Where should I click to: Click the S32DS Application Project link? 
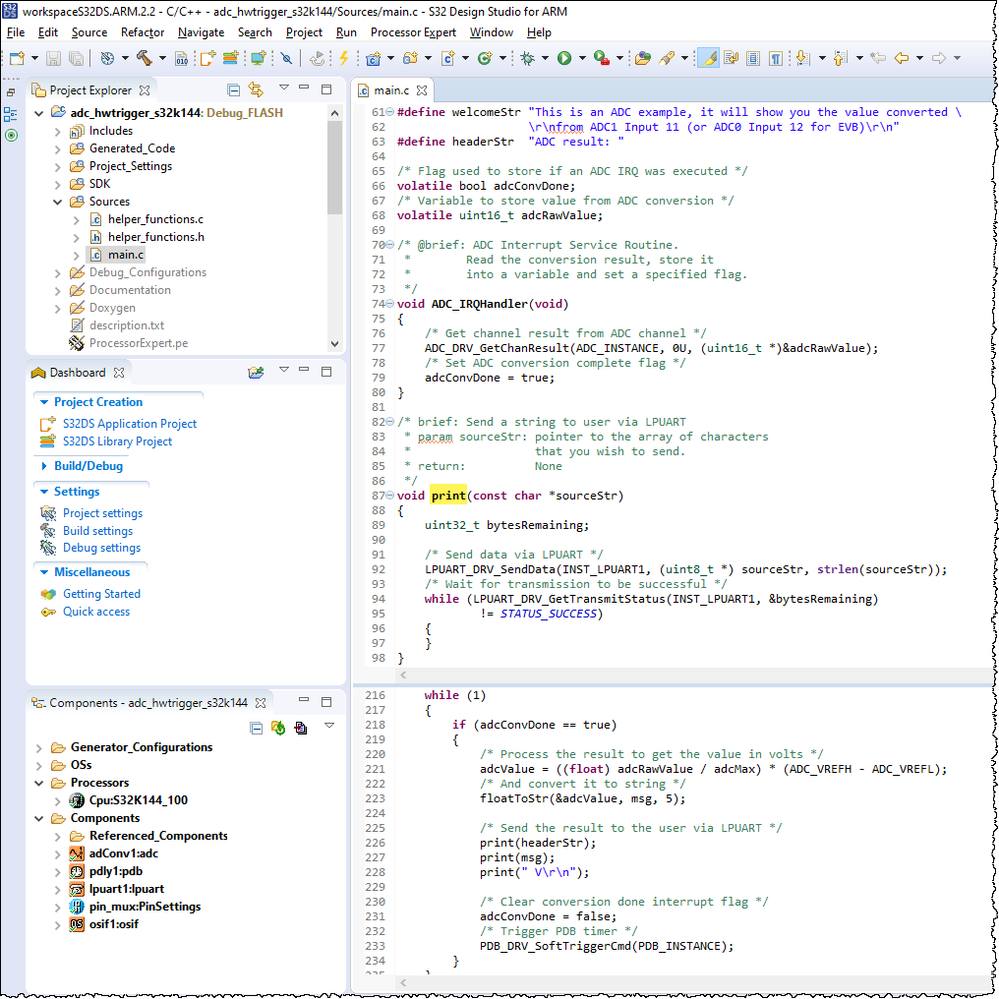(129, 424)
